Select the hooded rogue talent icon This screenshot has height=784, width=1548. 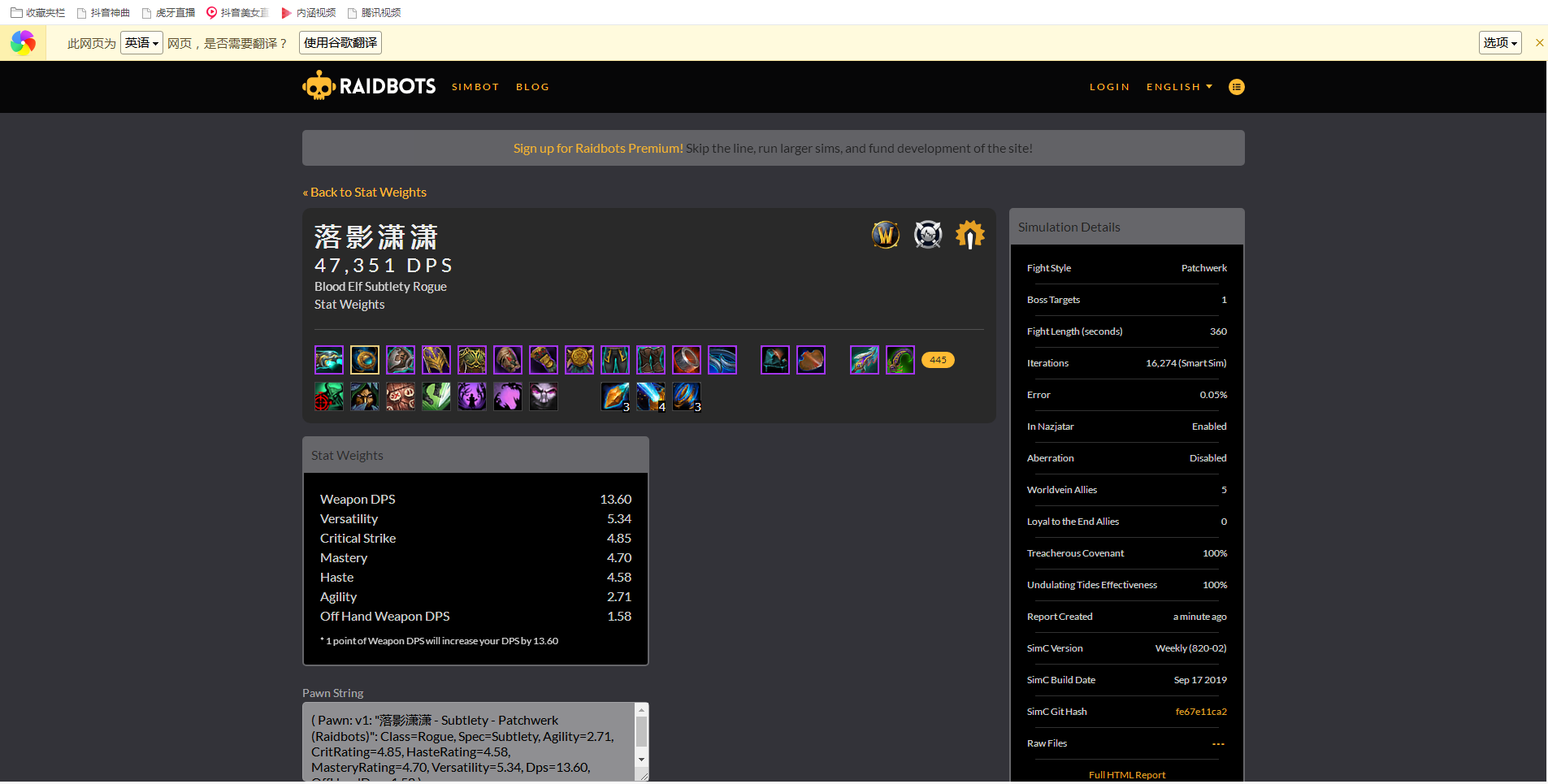(365, 396)
